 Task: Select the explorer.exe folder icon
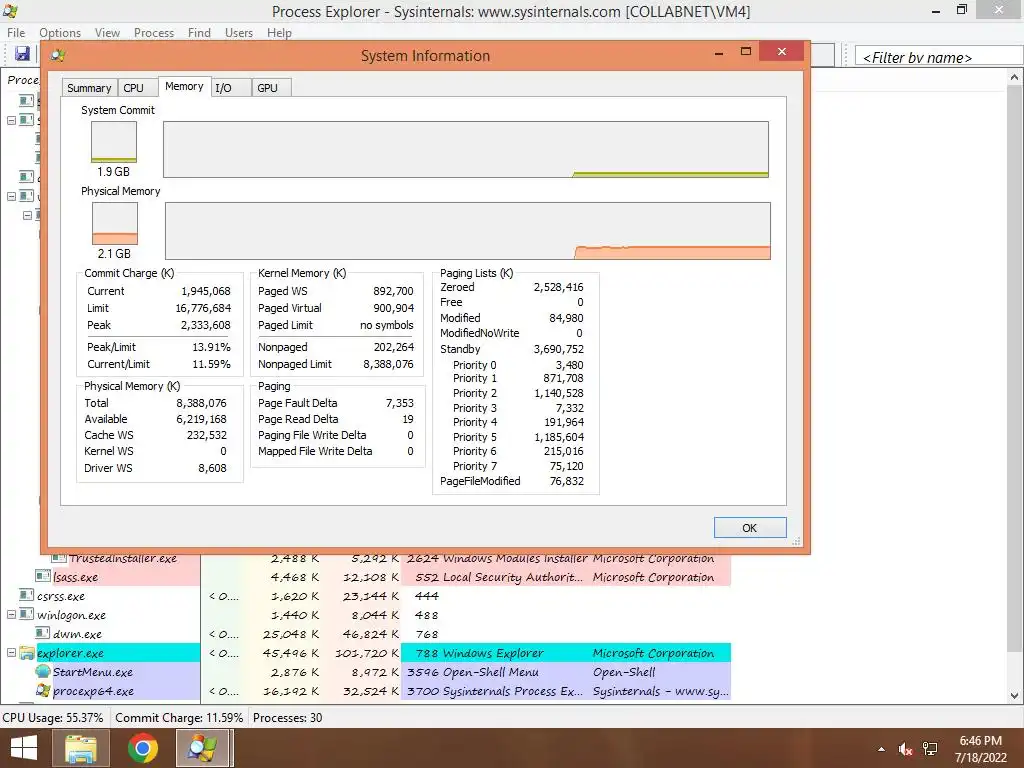pyautogui.click(x=26, y=652)
